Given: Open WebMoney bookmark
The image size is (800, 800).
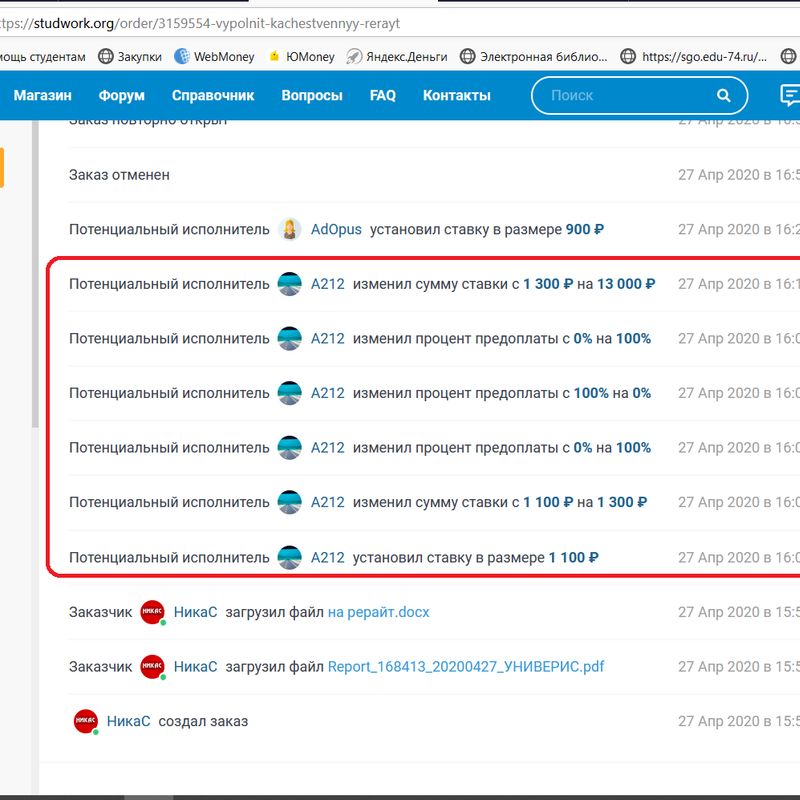Looking at the screenshot, I should click(214, 57).
